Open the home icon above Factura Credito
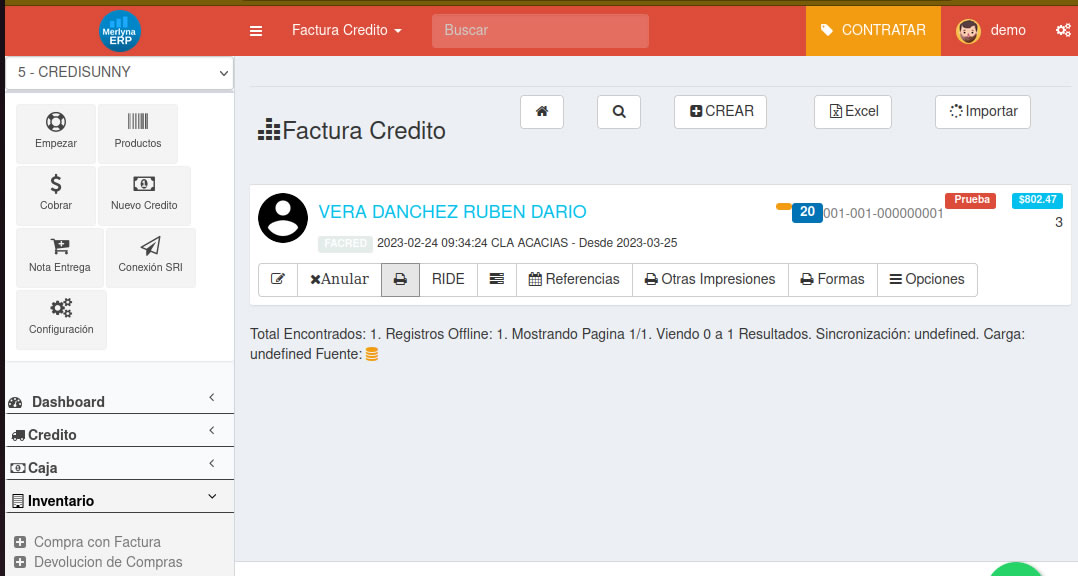The image size is (1078, 576). [541, 112]
